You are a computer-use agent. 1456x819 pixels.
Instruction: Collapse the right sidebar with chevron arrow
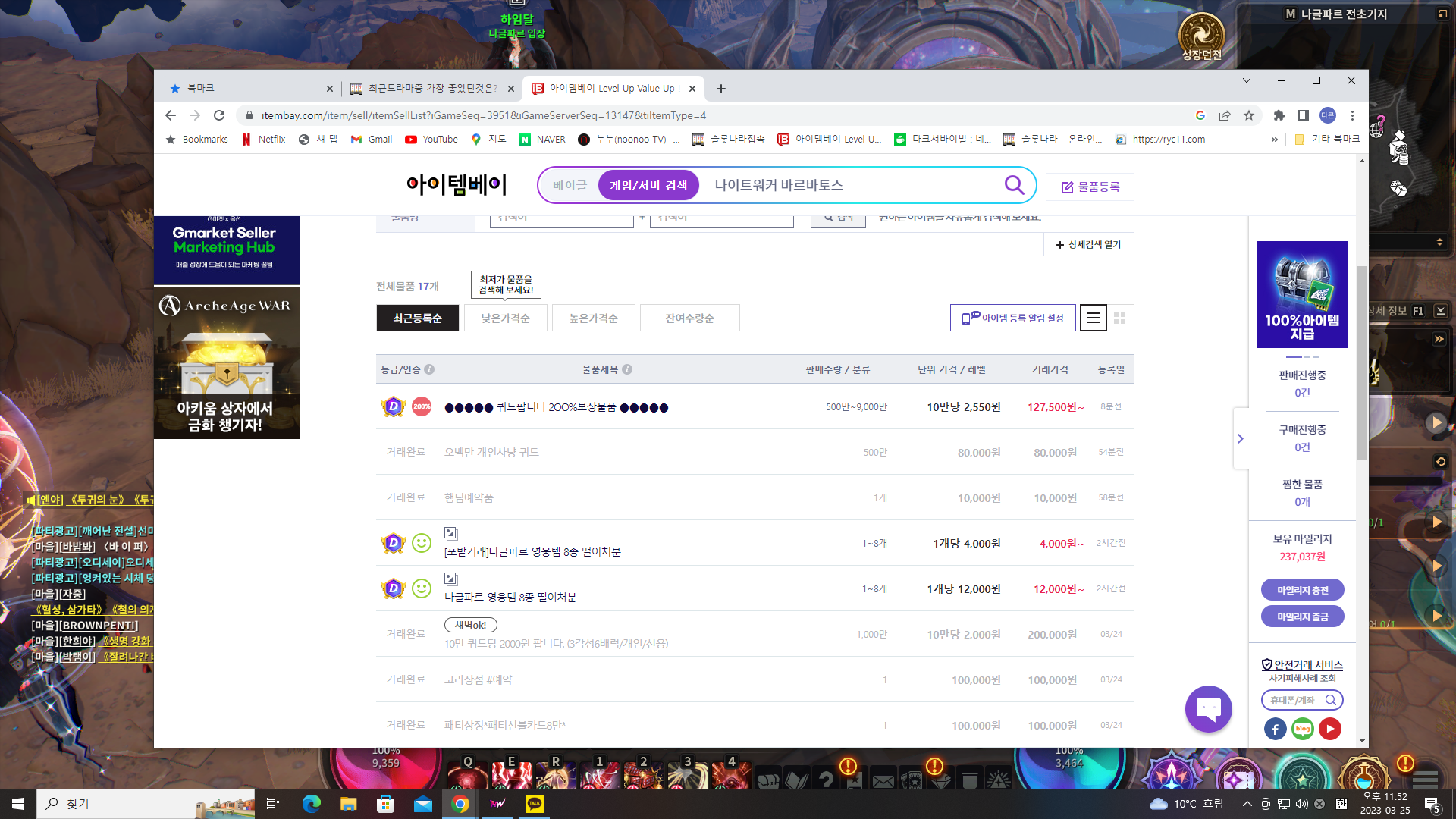(x=1241, y=438)
